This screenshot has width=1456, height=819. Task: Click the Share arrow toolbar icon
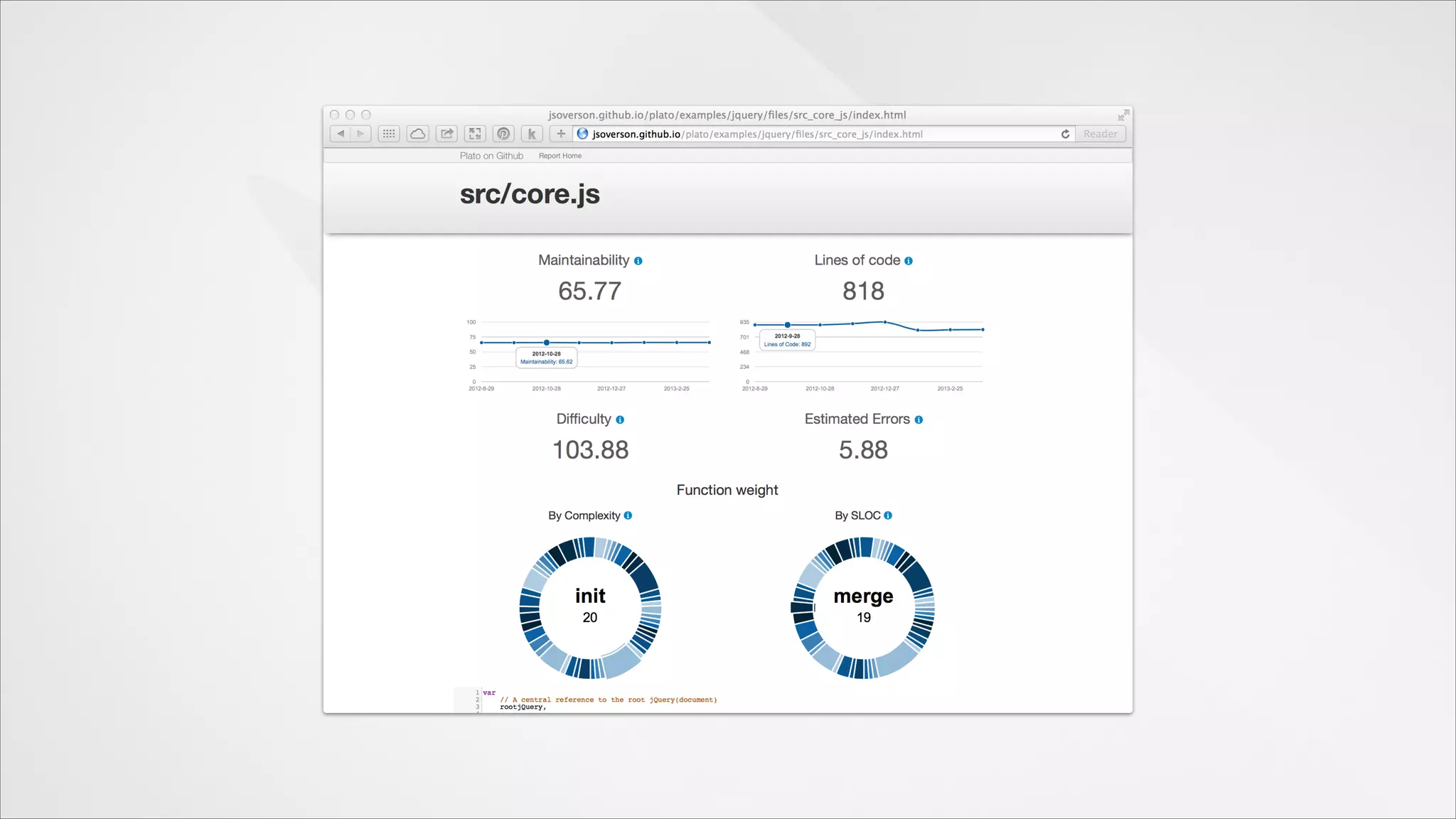pos(446,134)
